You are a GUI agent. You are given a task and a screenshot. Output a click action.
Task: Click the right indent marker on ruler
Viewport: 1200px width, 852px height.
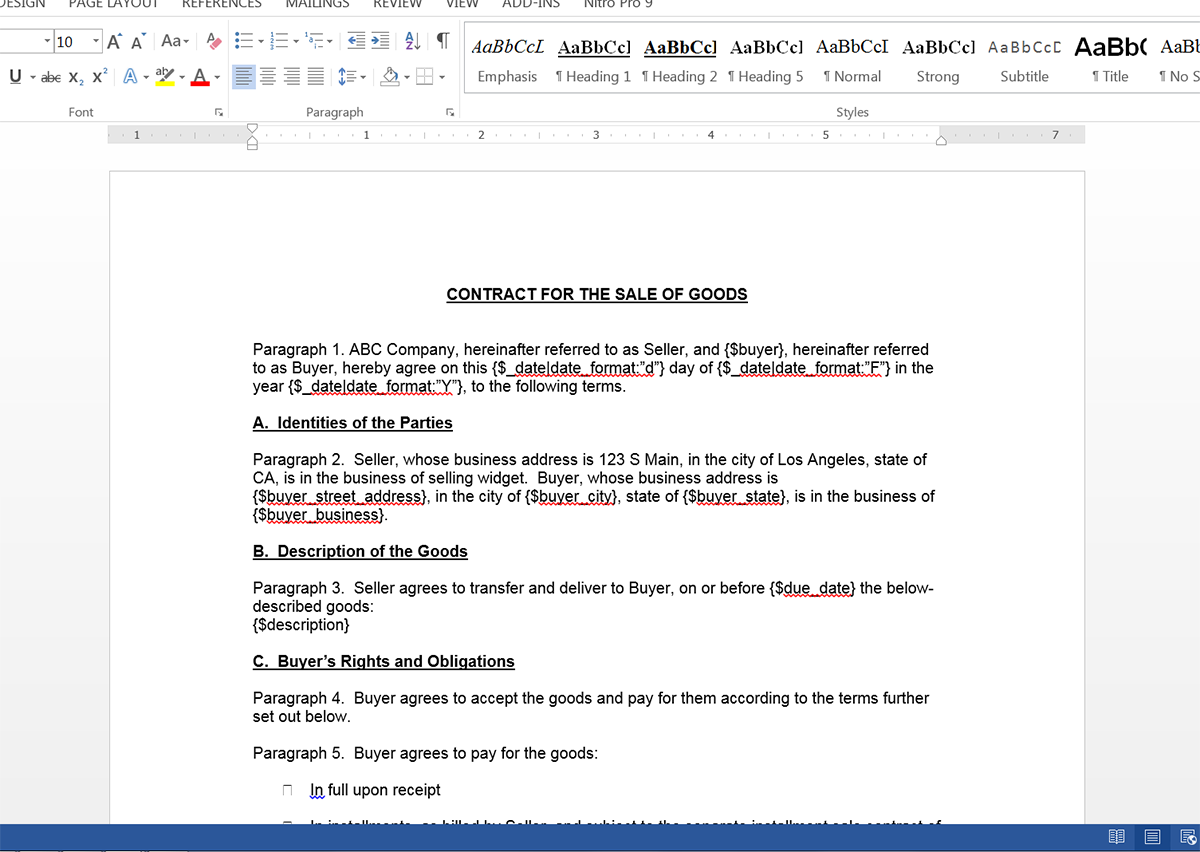click(940, 142)
